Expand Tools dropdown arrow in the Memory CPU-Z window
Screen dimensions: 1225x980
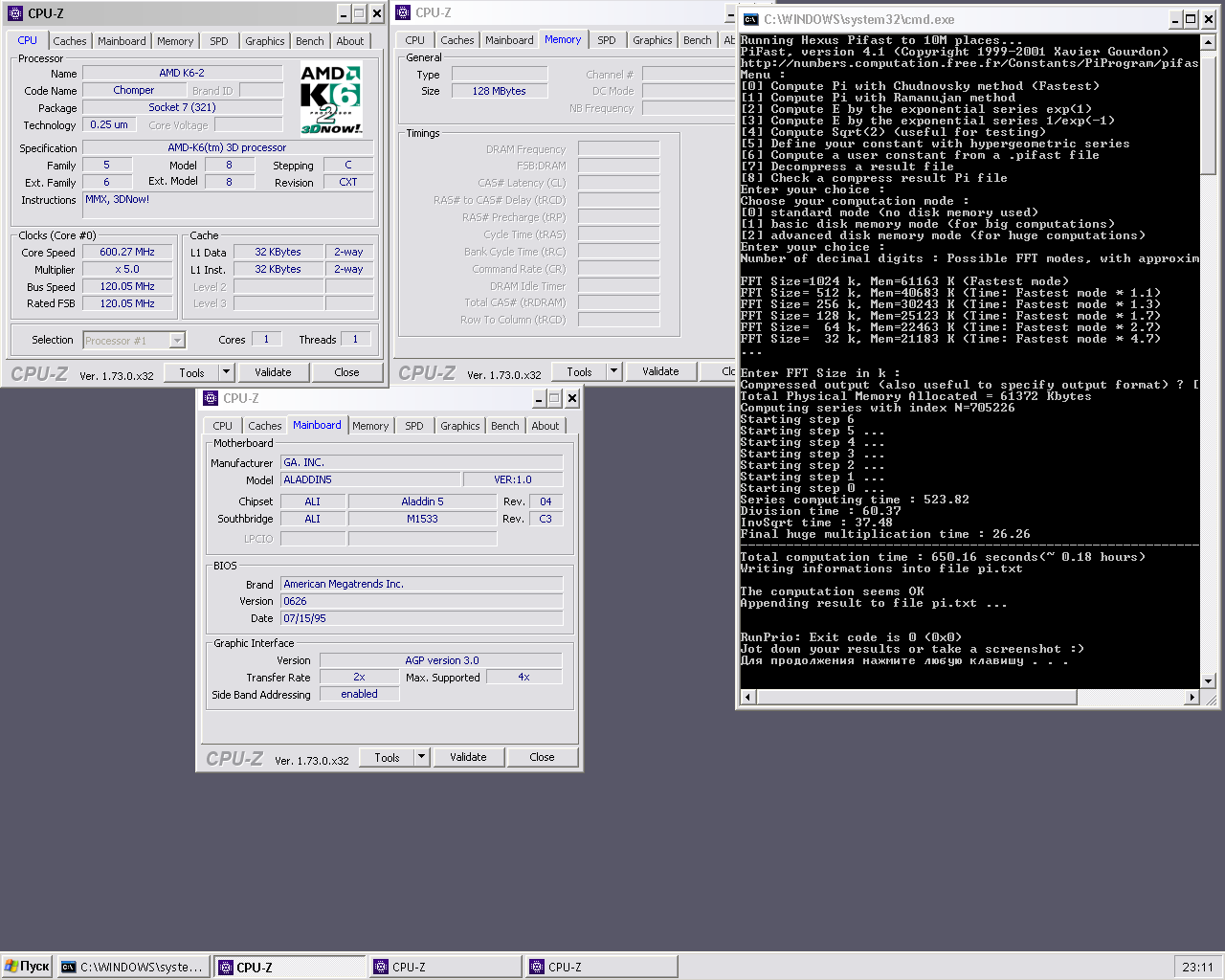[x=614, y=371]
